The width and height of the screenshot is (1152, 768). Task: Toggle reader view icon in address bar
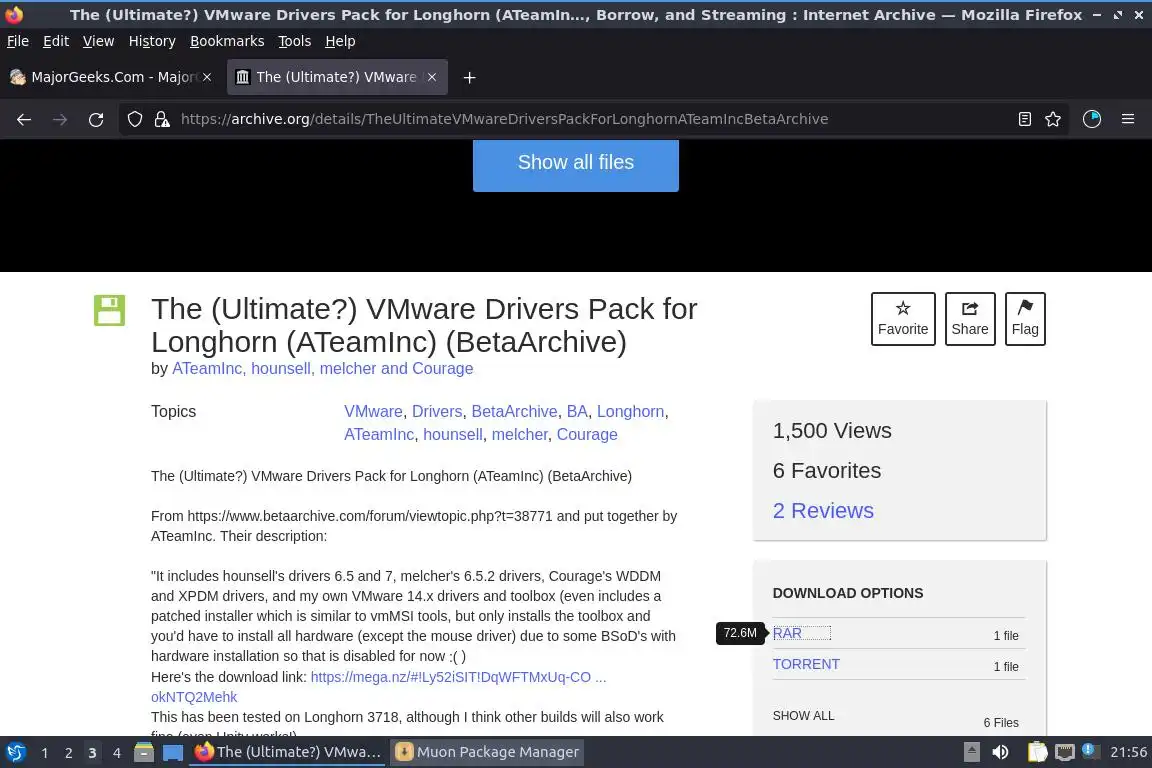coord(1025,119)
